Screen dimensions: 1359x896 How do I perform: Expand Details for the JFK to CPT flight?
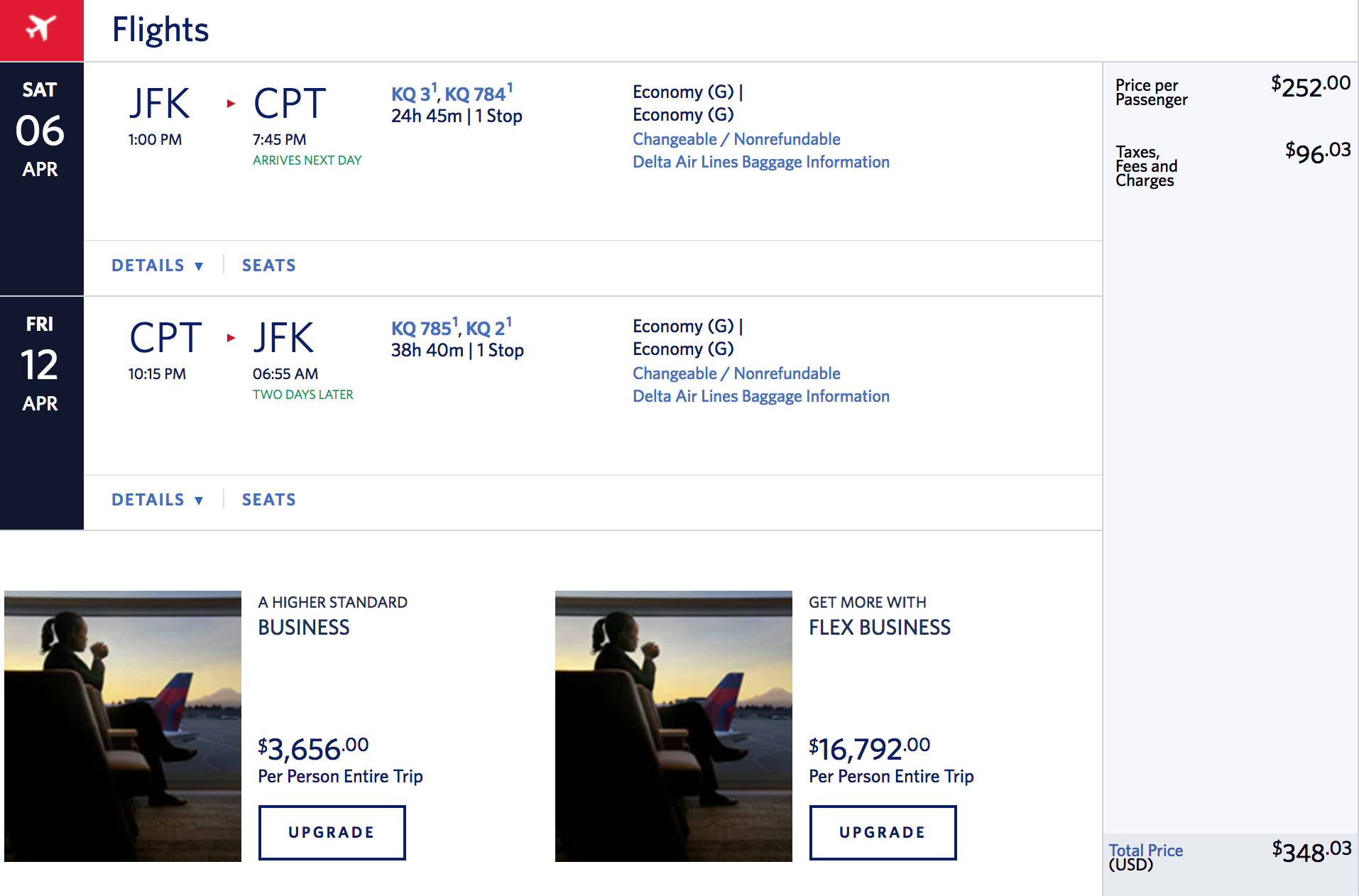click(157, 266)
